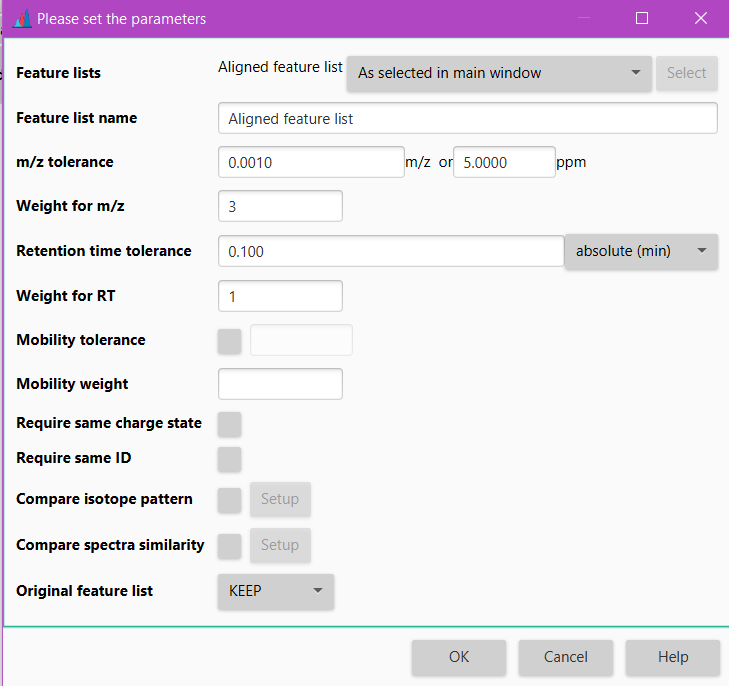This screenshot has height=686, width=729.
Task: Click the ppm unit label
Action: (571, 163)
